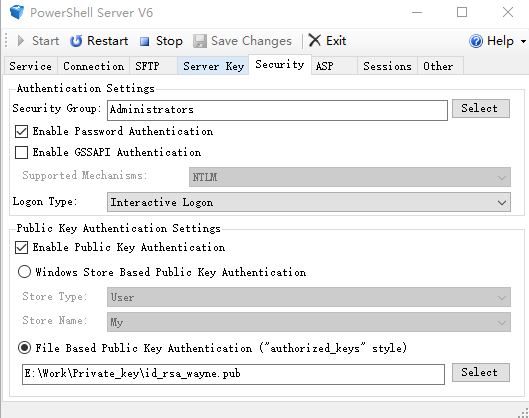529x418 pixels.
Task: Click the PowerShell Server app icon
Action: [x=17, y=12]
